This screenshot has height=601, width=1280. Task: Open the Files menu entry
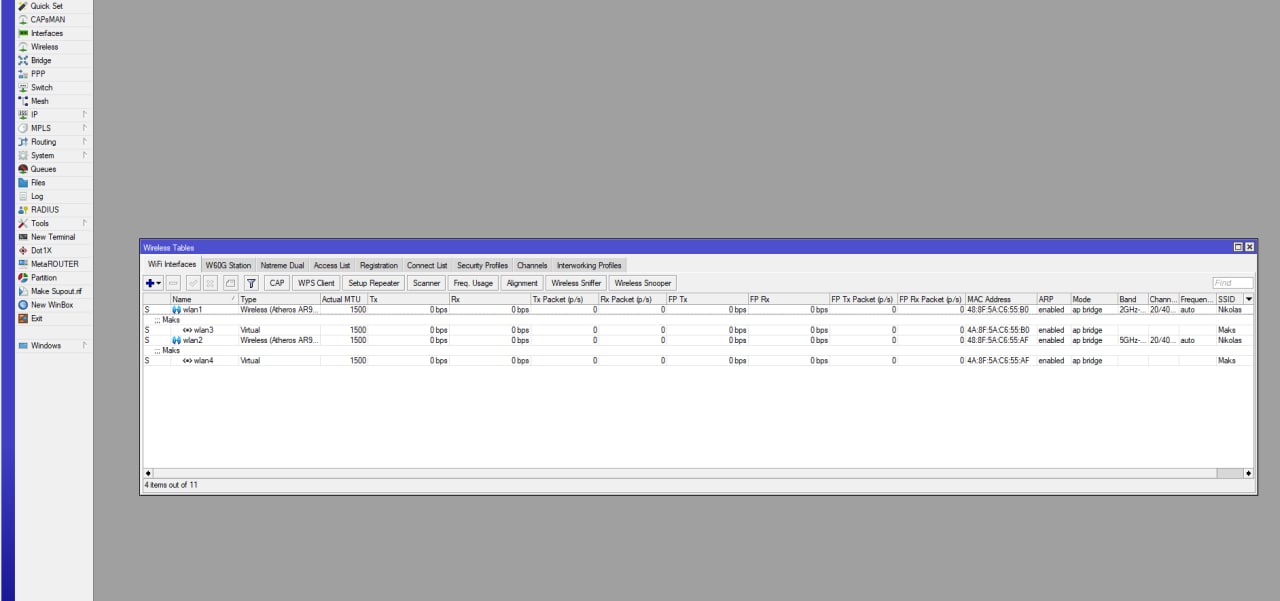(38, 183)
